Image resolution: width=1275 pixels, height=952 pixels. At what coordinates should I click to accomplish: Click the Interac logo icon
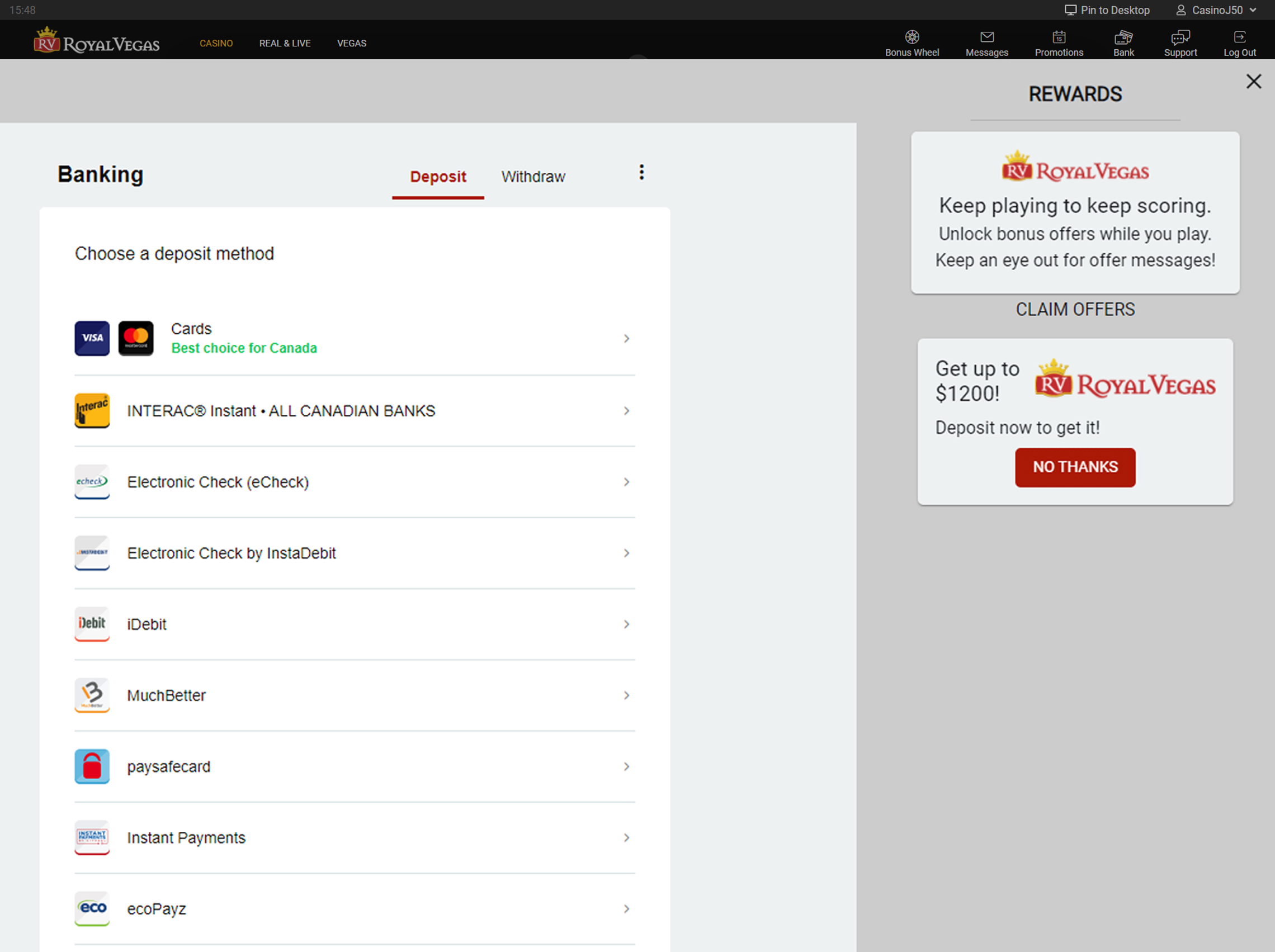pos(92,410)
